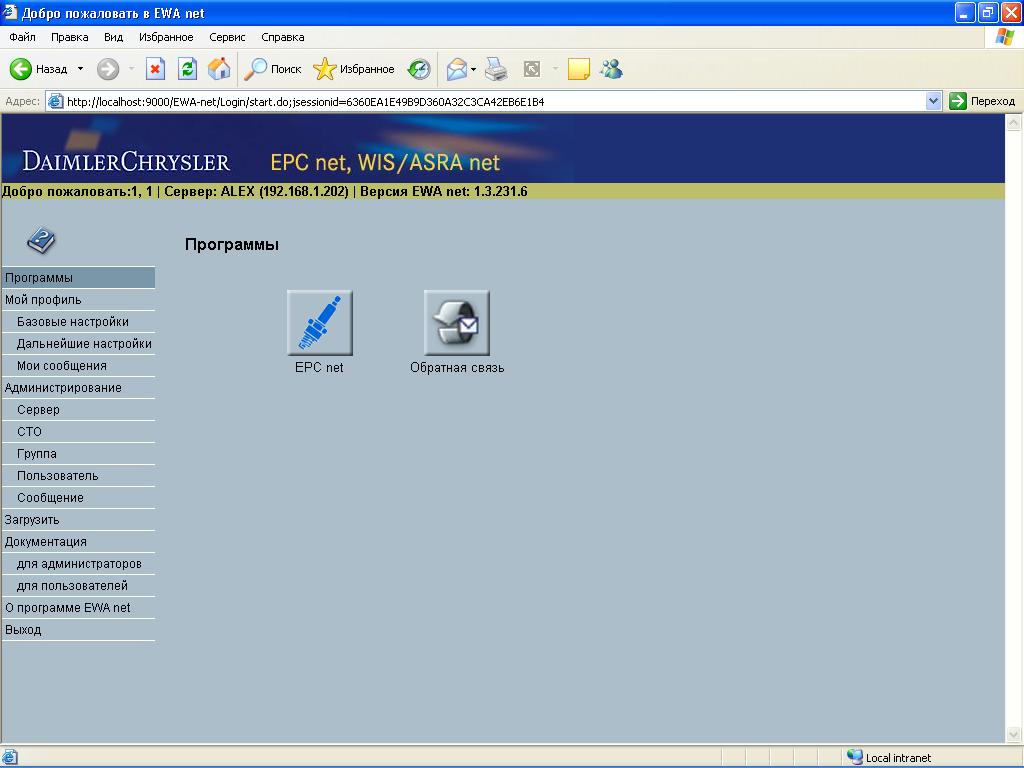
Task: Open the EPC net spark plug program
Action: pos(319,323)
